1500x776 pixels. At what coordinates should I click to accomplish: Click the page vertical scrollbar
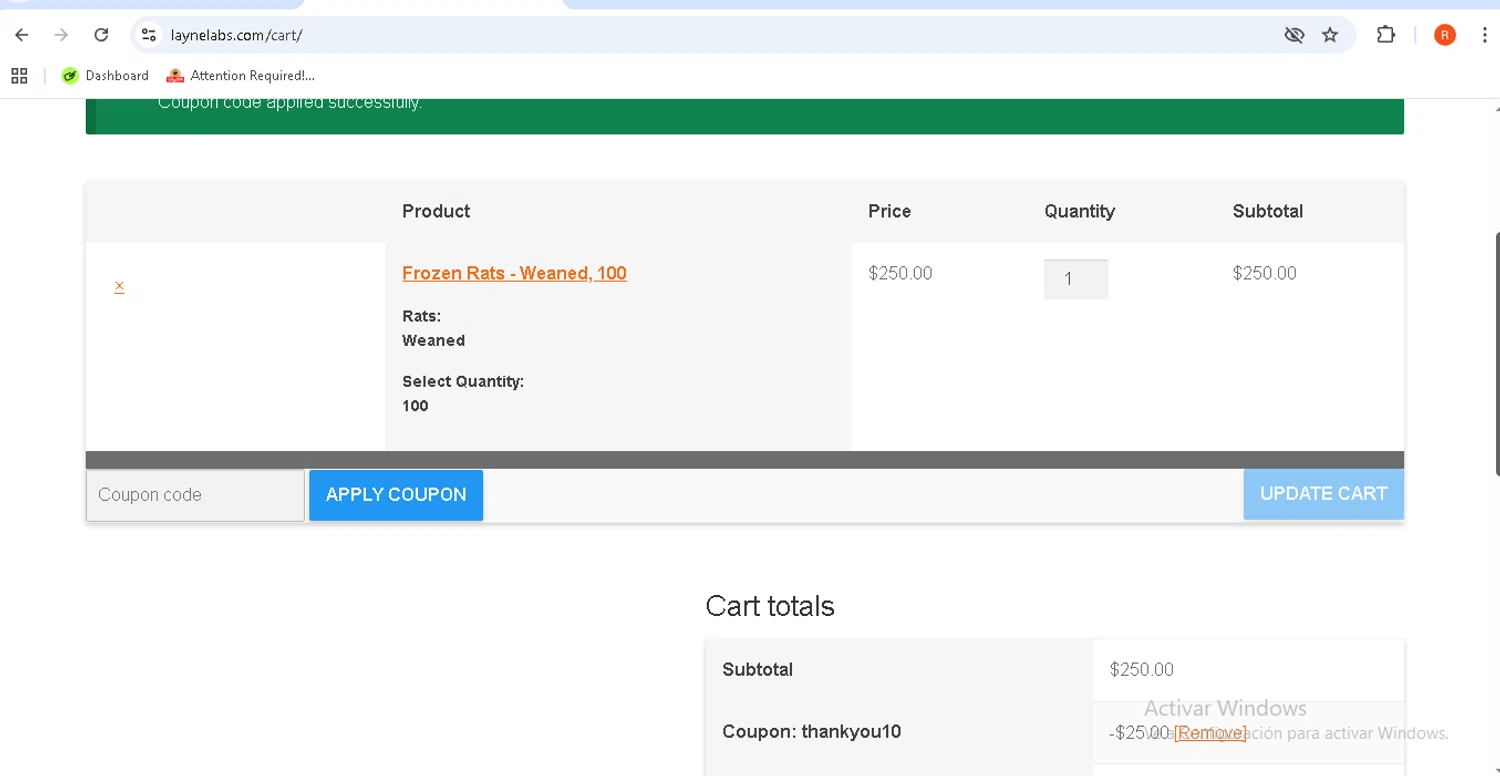pyautogui.click(x=1496, y=353)
